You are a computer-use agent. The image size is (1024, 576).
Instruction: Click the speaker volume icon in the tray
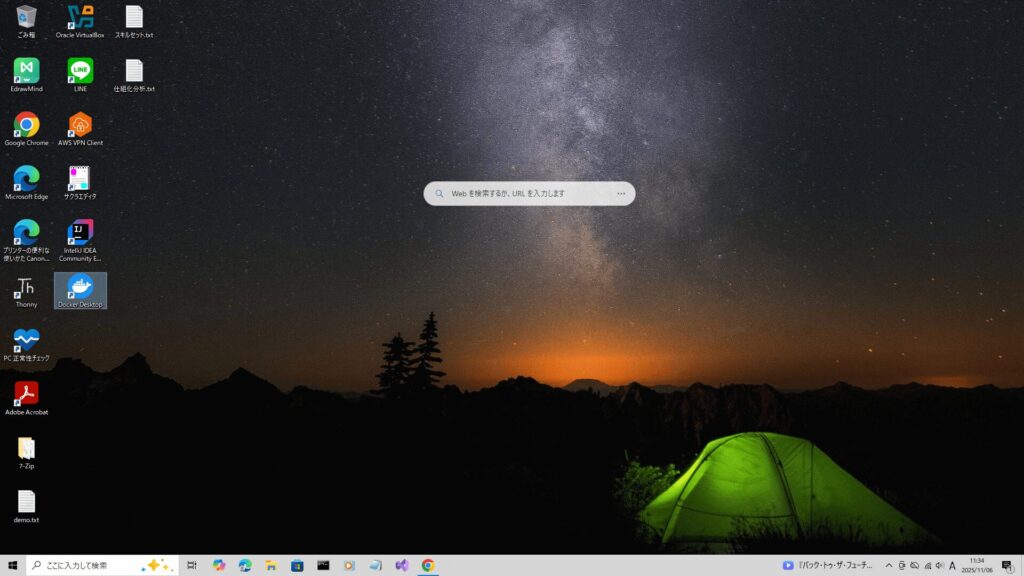[938, 566]
